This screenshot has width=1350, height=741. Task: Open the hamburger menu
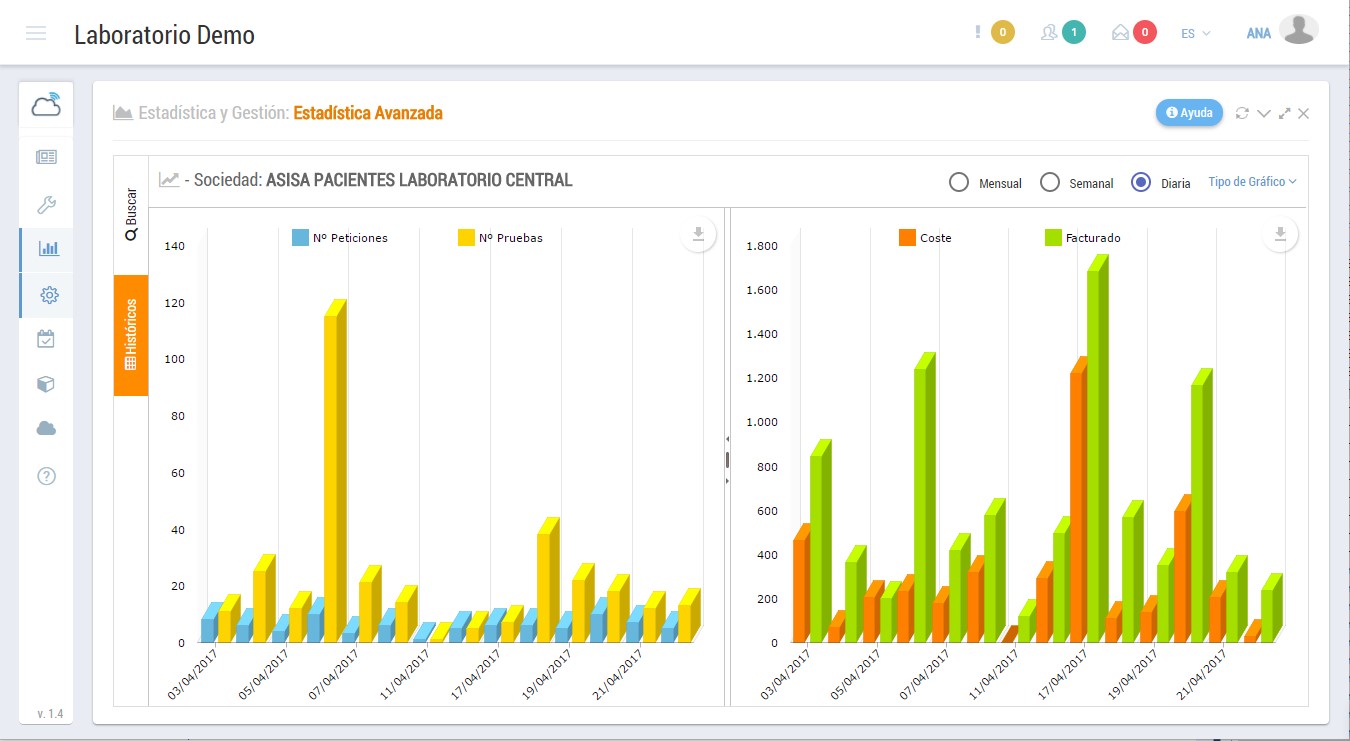[36, 34]
